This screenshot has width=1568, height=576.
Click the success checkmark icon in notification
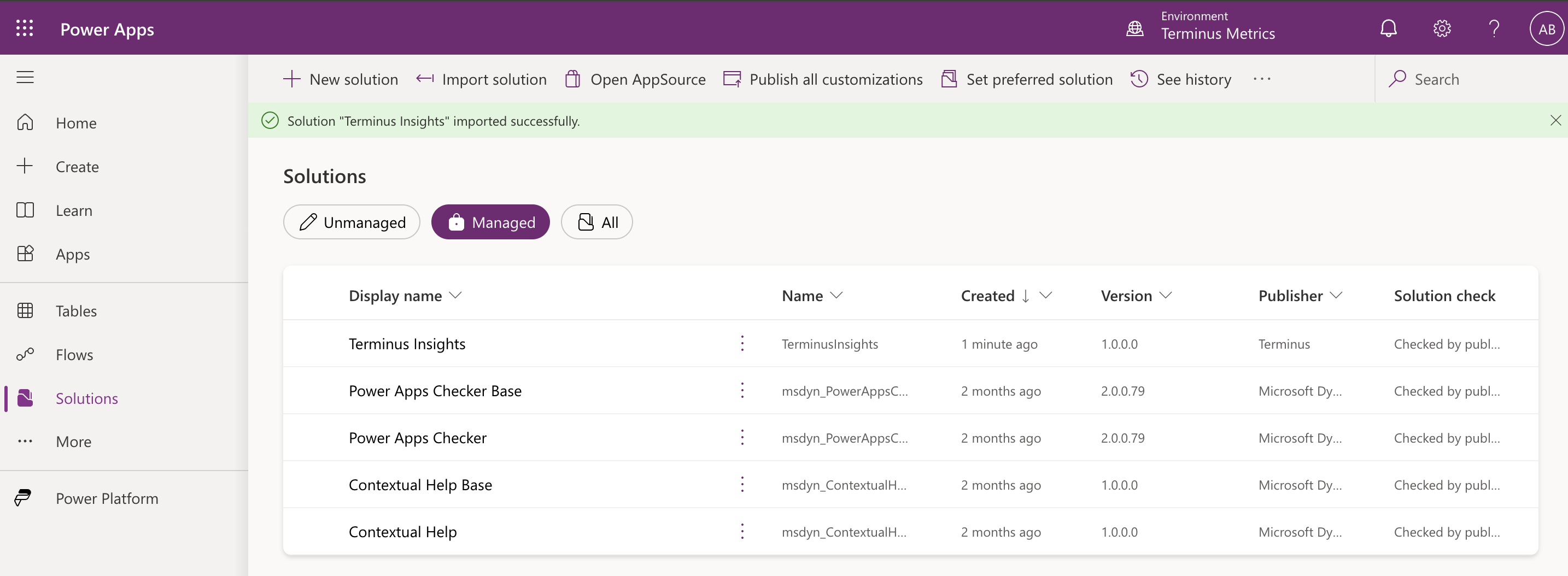[270, 120]
